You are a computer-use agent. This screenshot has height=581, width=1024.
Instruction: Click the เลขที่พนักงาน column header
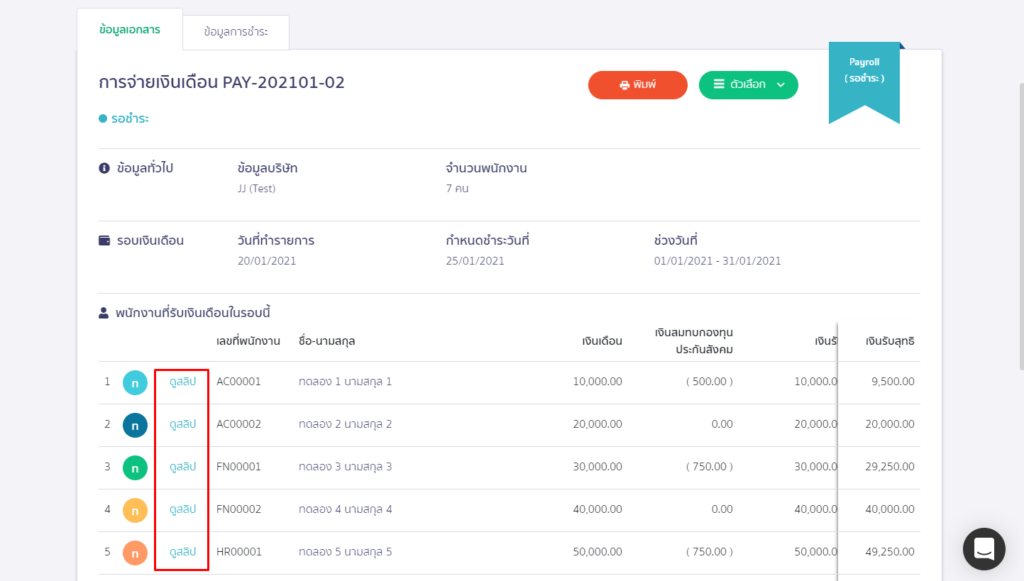[x=248, y=341]
